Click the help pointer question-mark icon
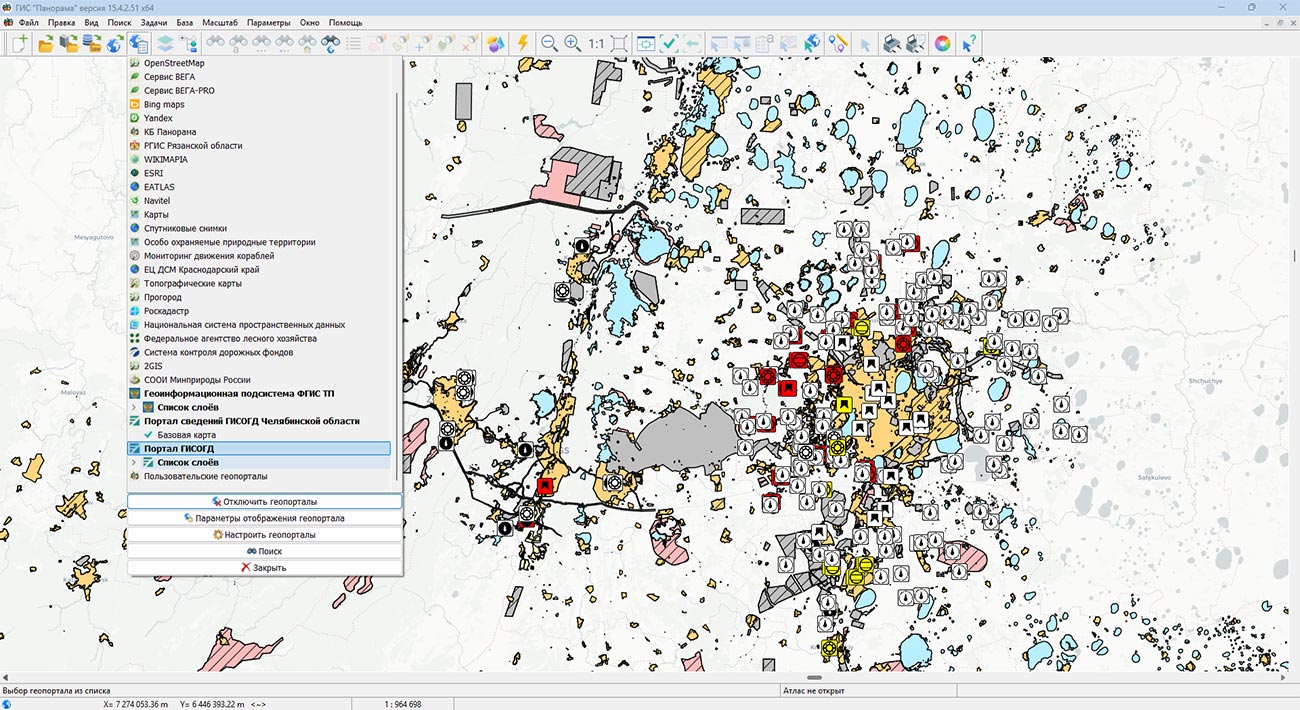This screenshot has height=710, width=1300. click(968, 43)
